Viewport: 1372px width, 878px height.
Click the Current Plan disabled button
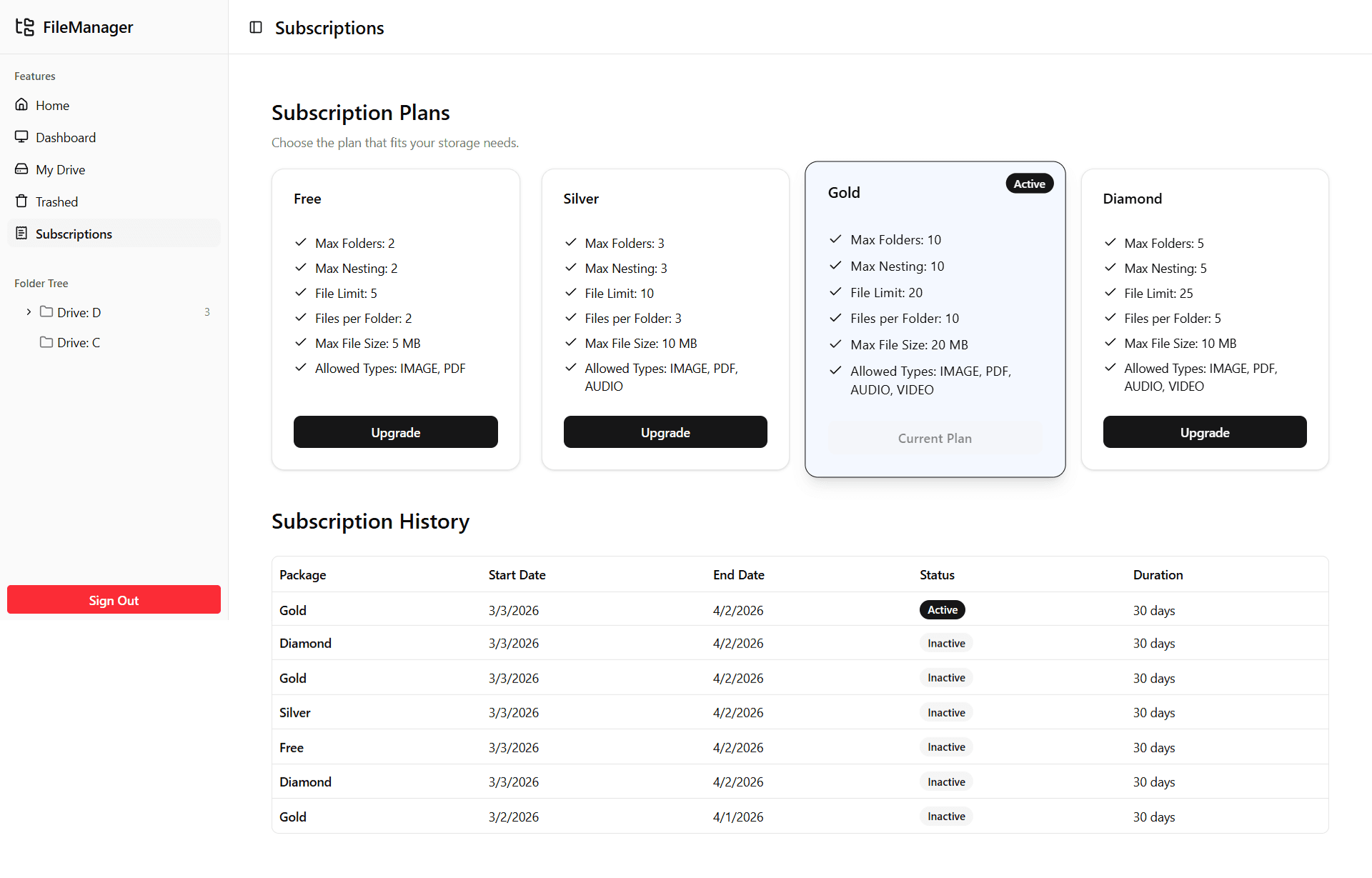(x=935, y=438)
